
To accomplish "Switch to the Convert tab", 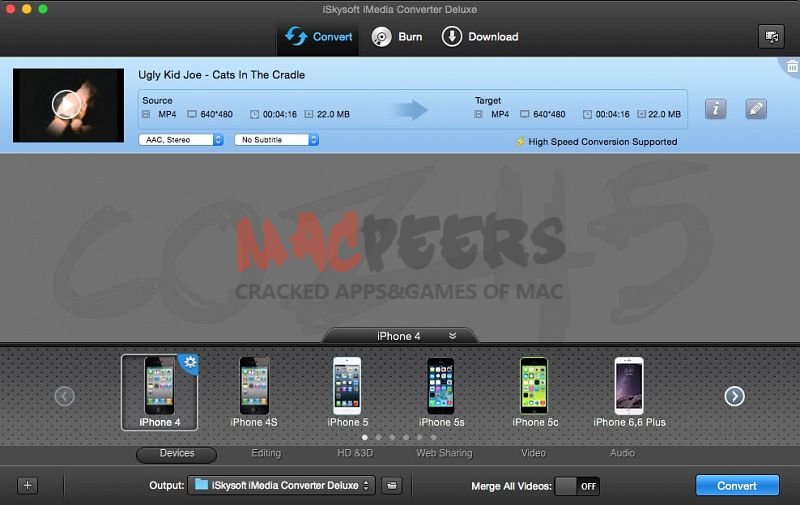I will (318, 37).
